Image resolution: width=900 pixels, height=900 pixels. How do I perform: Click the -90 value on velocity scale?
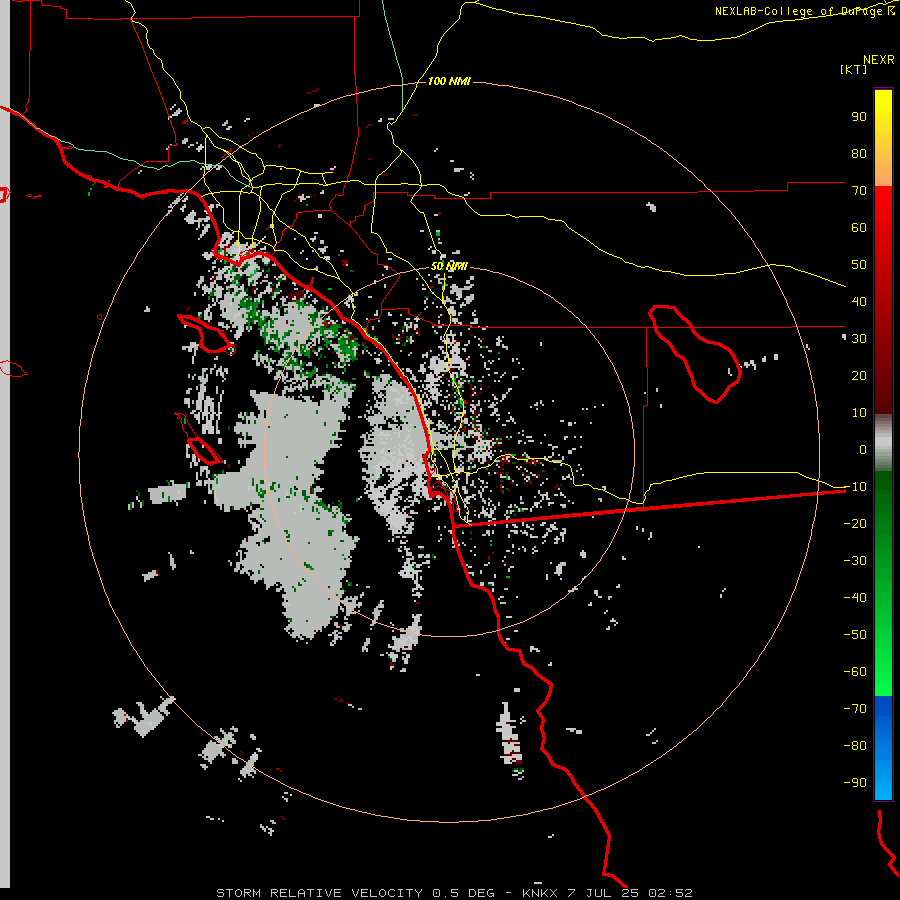pos(855,783)
